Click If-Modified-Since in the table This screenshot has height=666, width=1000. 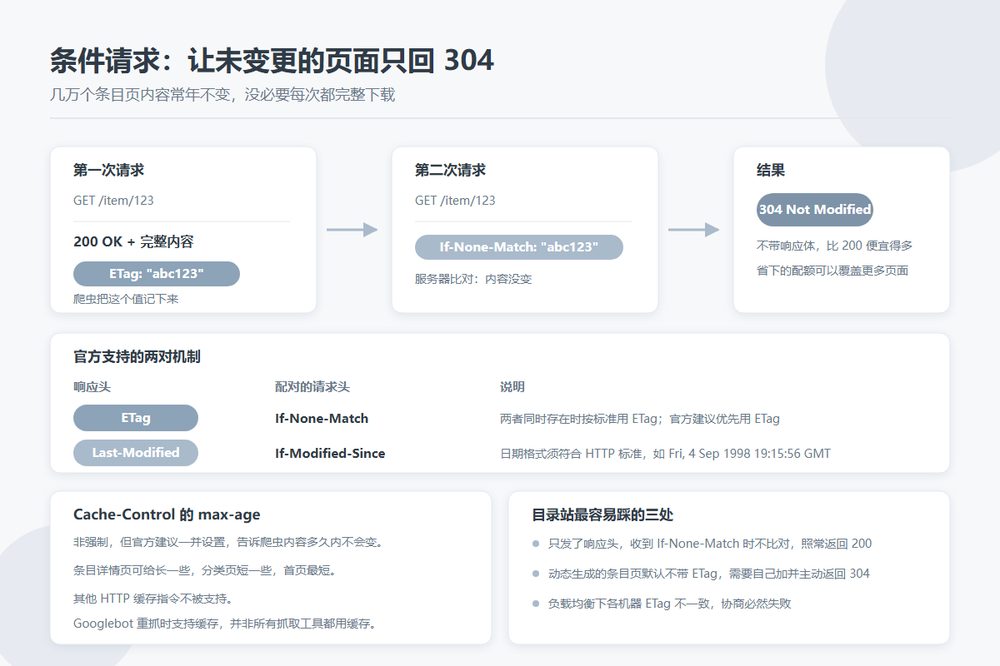[x=330, y=453]
